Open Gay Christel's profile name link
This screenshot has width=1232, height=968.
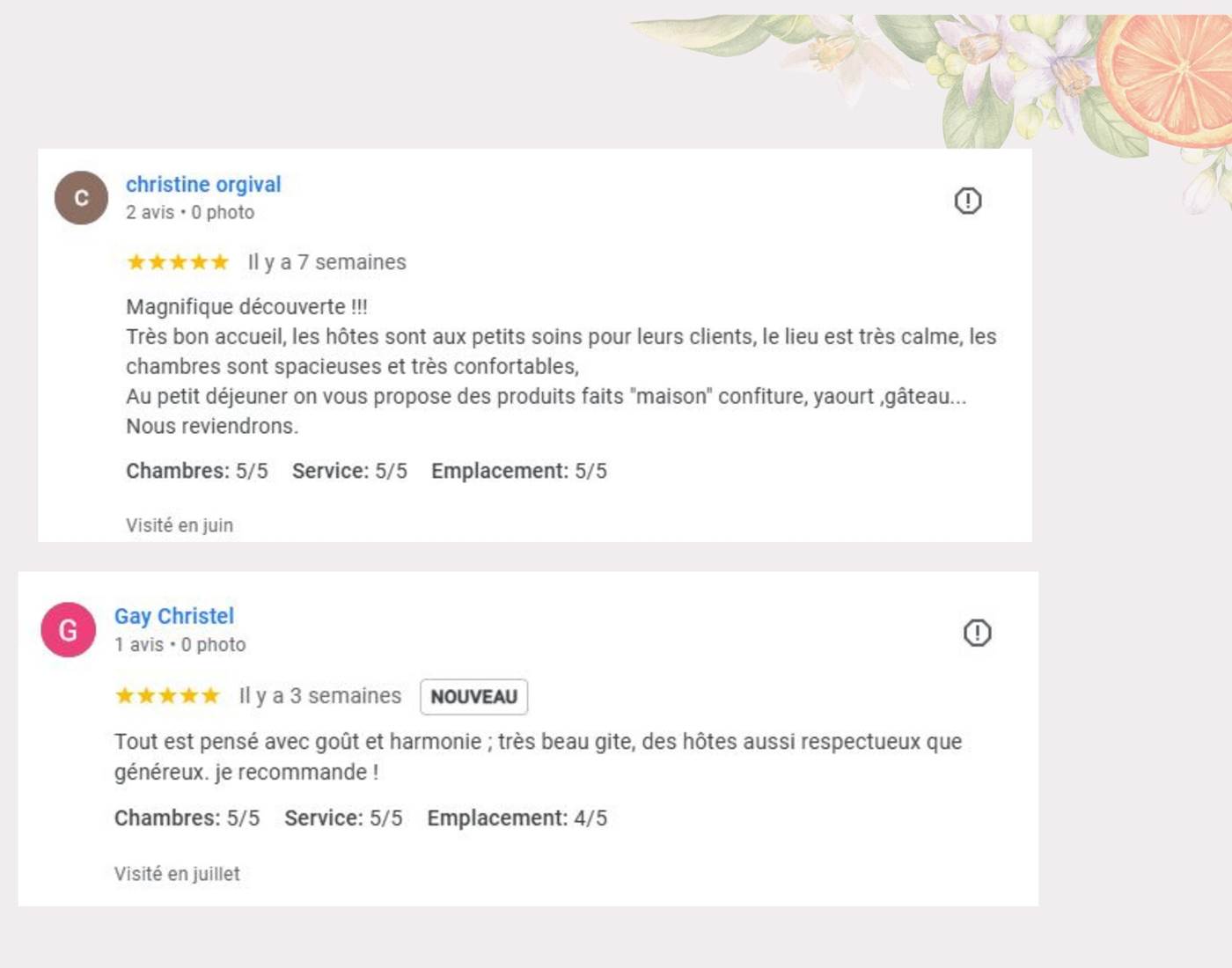(x=174, y=616)
